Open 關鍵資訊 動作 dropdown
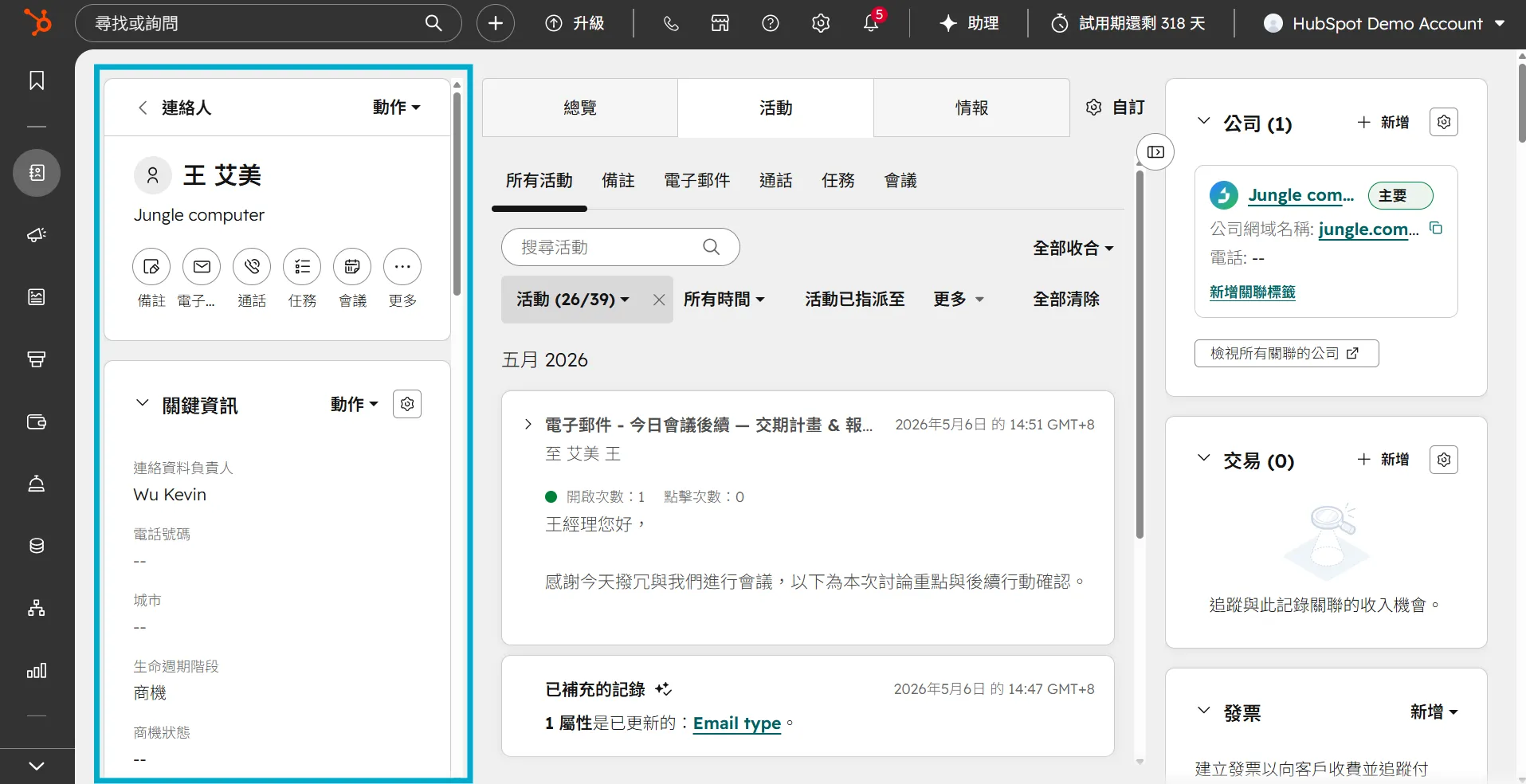The width and height of the screenshot is (1526, 784). click(354, 404)
